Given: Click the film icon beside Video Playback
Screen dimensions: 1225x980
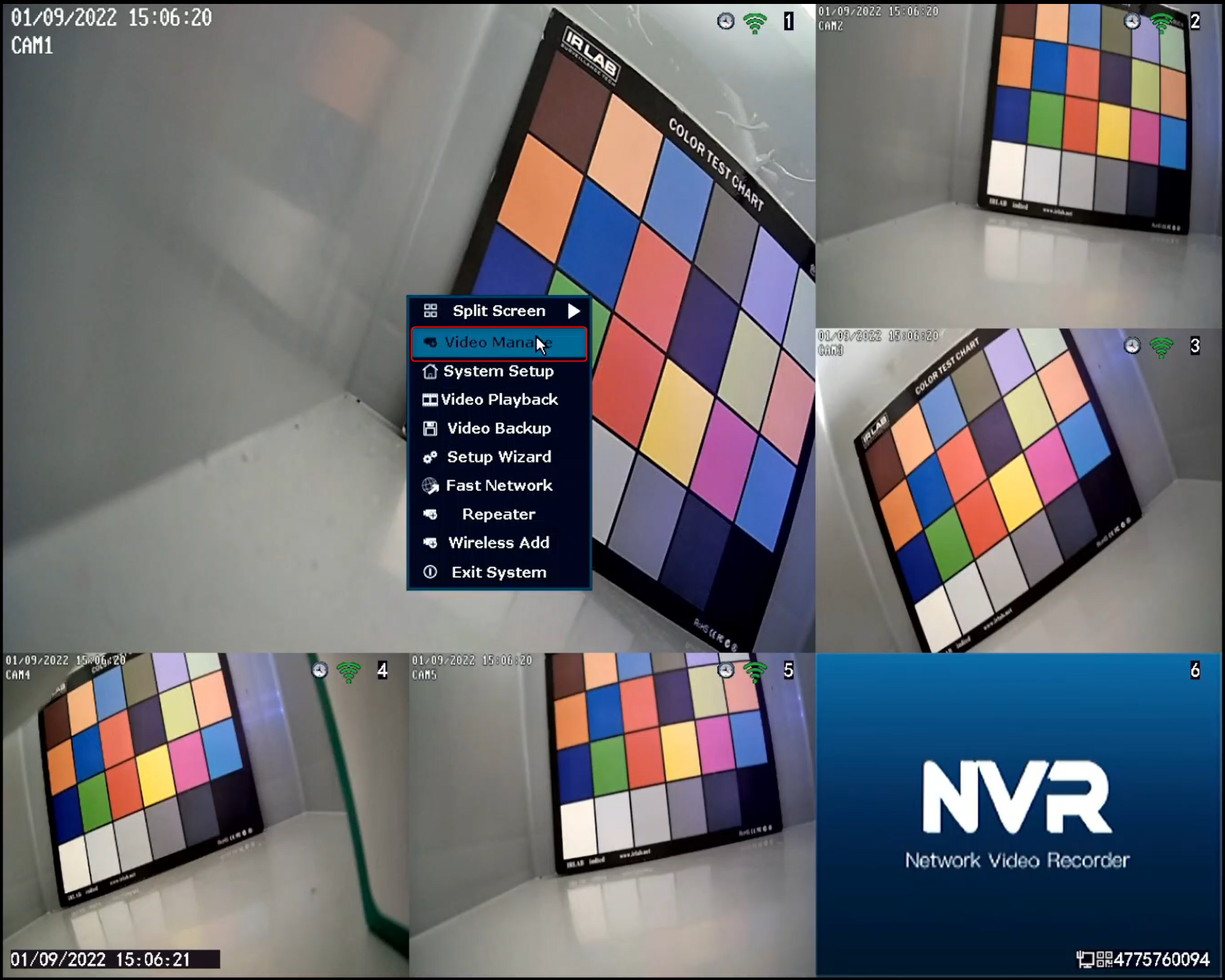Looking at the screenshot, I should point(430,399).
